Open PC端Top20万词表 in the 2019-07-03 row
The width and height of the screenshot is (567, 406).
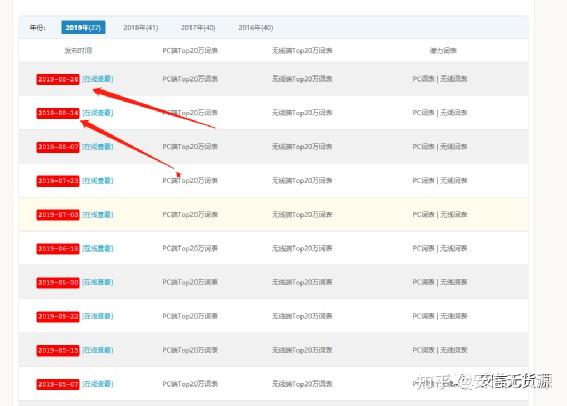(190, 214)
